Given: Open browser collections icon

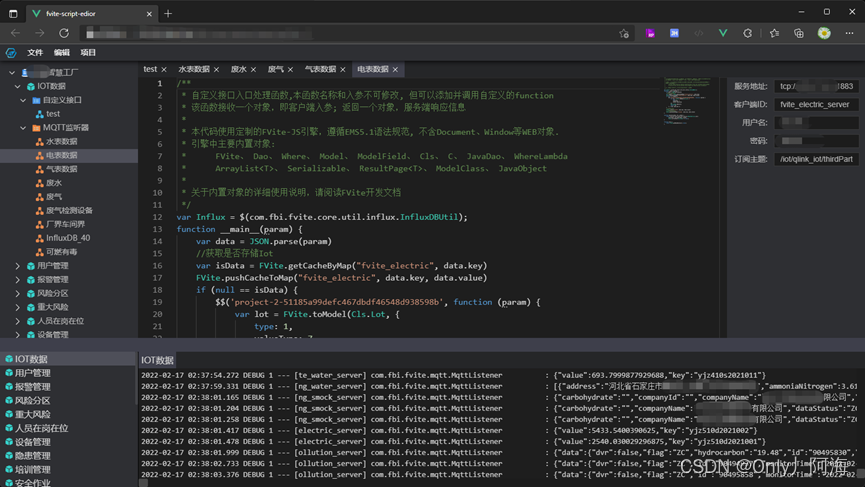Looking at the screenshot, I should 799,33.
